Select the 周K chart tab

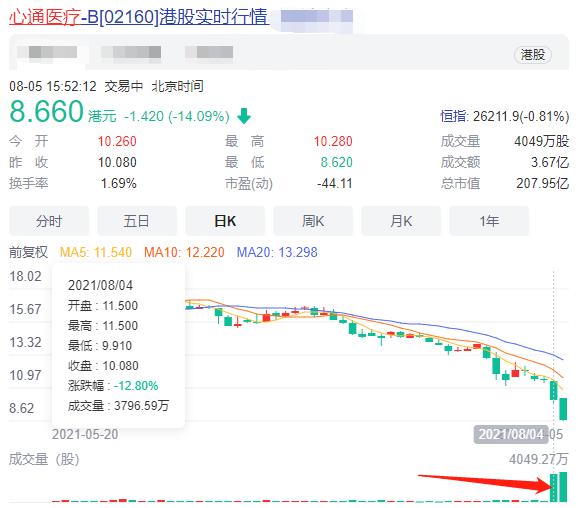coord(313,221)
